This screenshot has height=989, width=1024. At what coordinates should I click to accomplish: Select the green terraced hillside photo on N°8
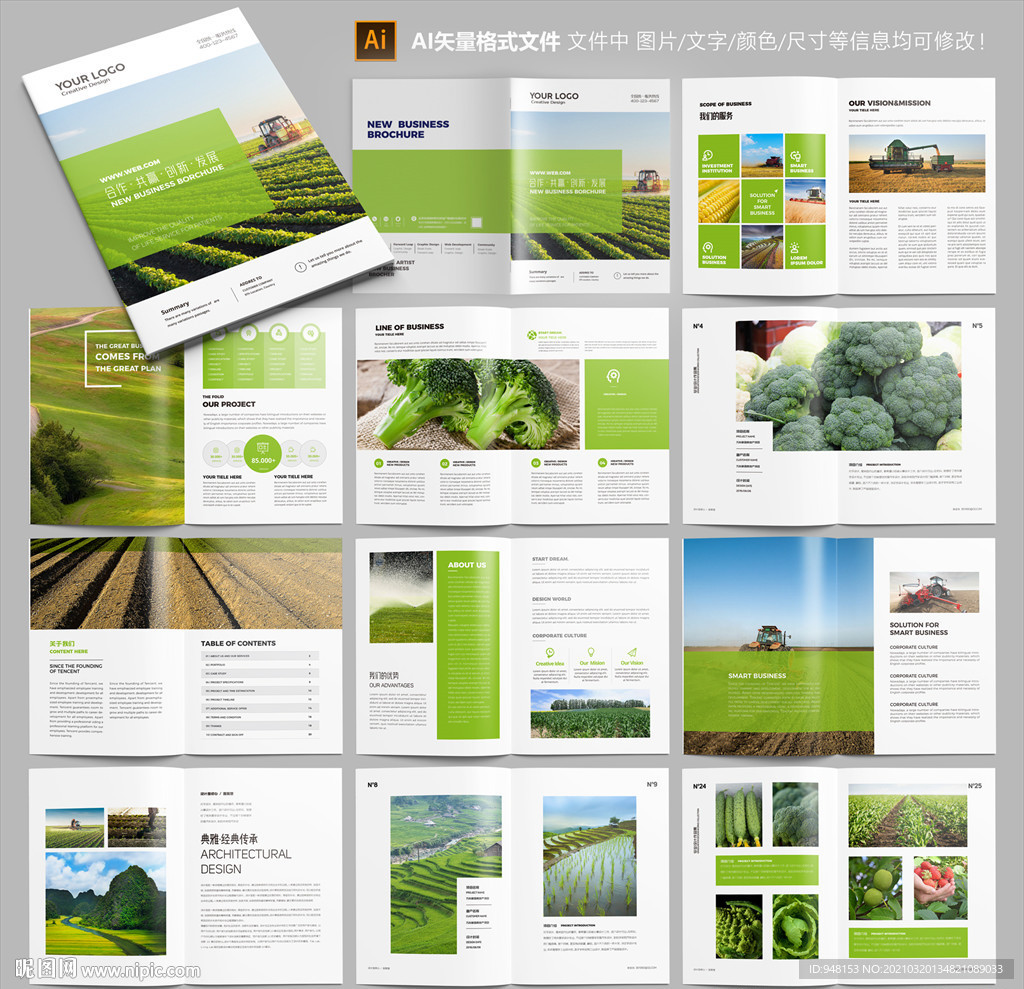[x=446, y=874]
